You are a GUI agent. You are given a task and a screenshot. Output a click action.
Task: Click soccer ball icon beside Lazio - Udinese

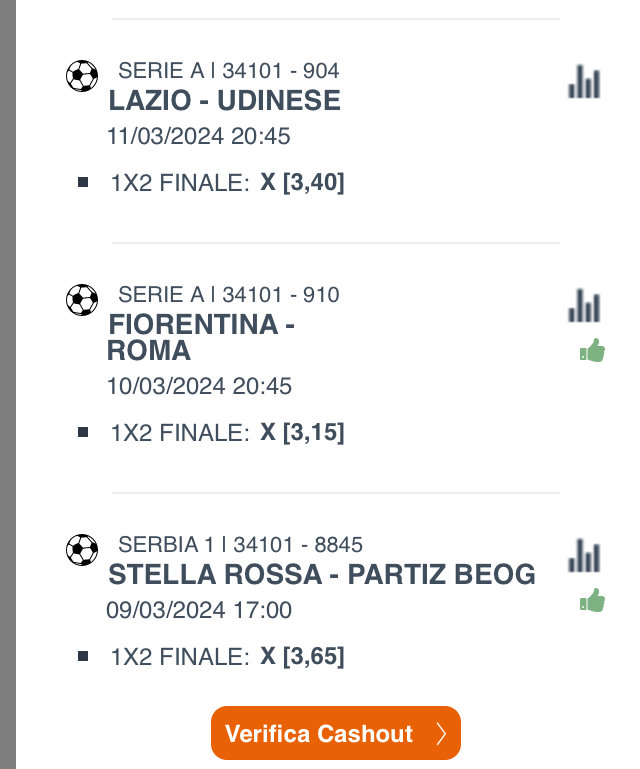pos(82,76)
